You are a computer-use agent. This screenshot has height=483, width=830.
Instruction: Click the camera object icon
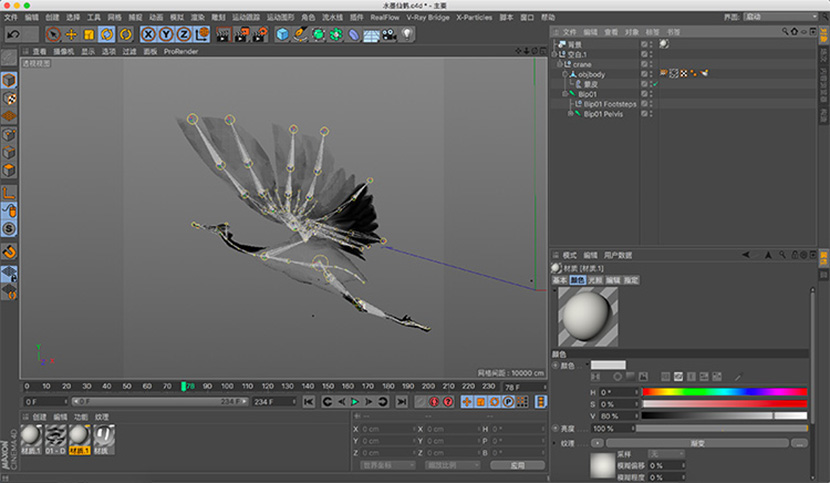(389, 34)
